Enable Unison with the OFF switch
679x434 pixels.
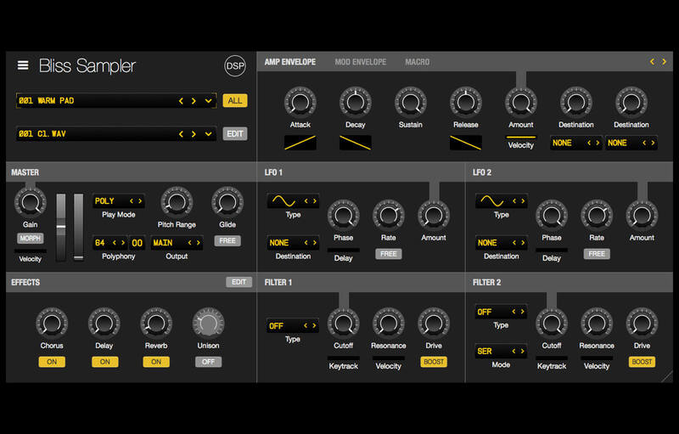208,362
